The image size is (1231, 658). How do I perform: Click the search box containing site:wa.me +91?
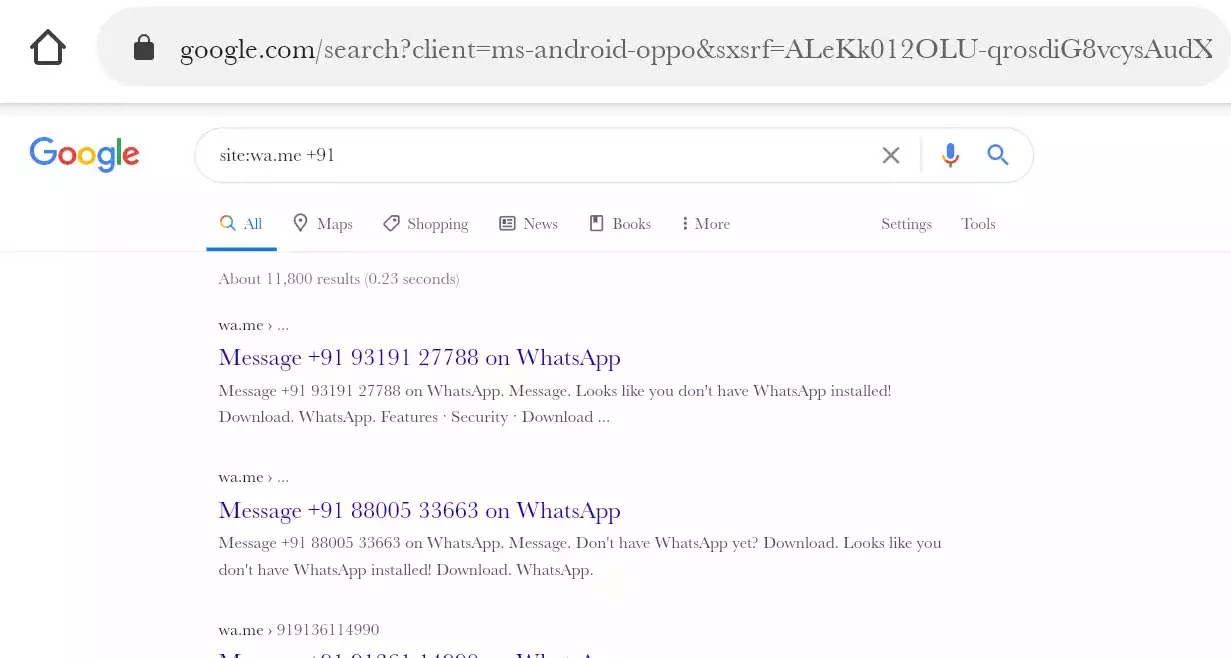pyautogui.click(x=613, y=155)
